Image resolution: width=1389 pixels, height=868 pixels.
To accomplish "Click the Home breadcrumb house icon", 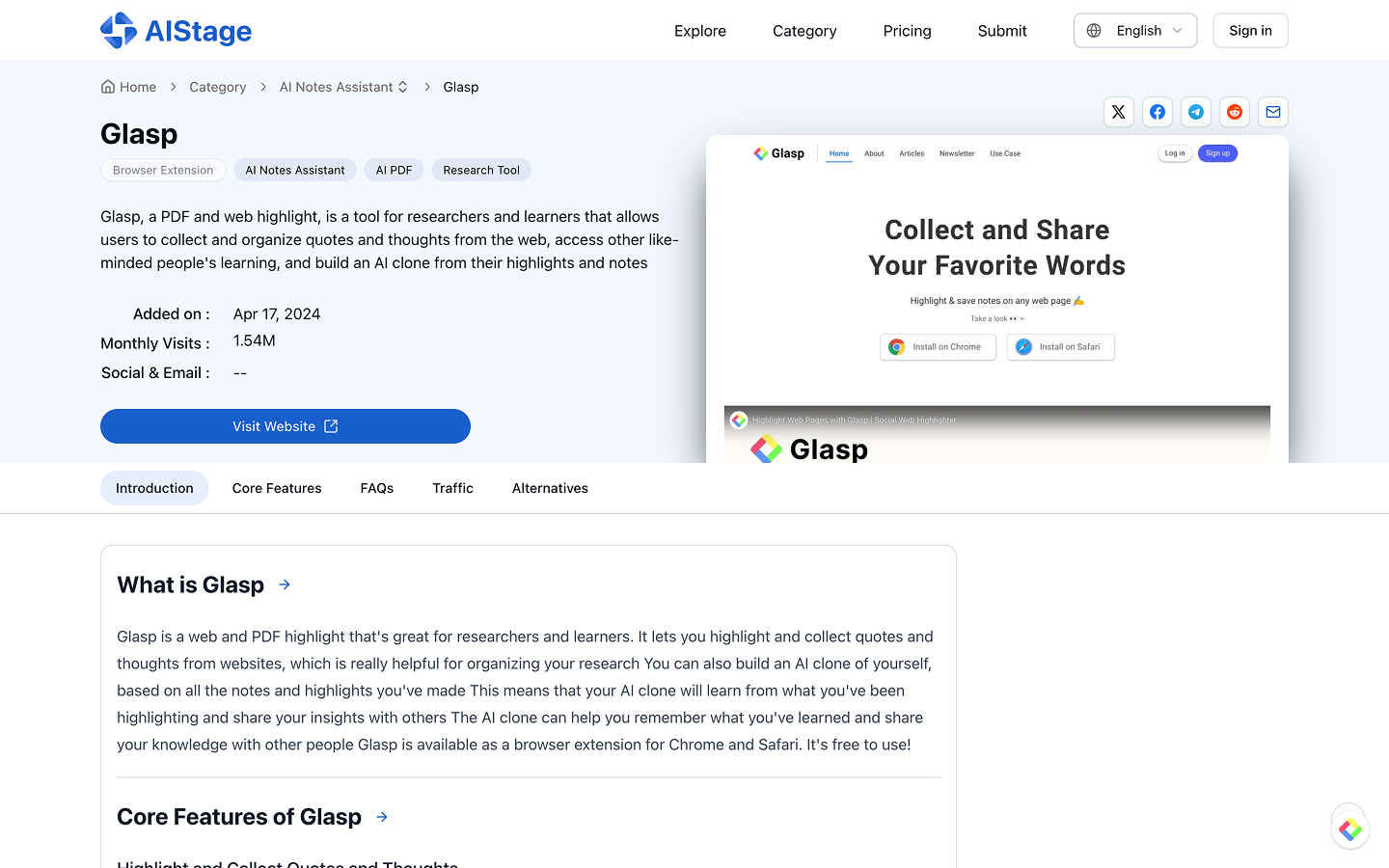I will 108,87.
